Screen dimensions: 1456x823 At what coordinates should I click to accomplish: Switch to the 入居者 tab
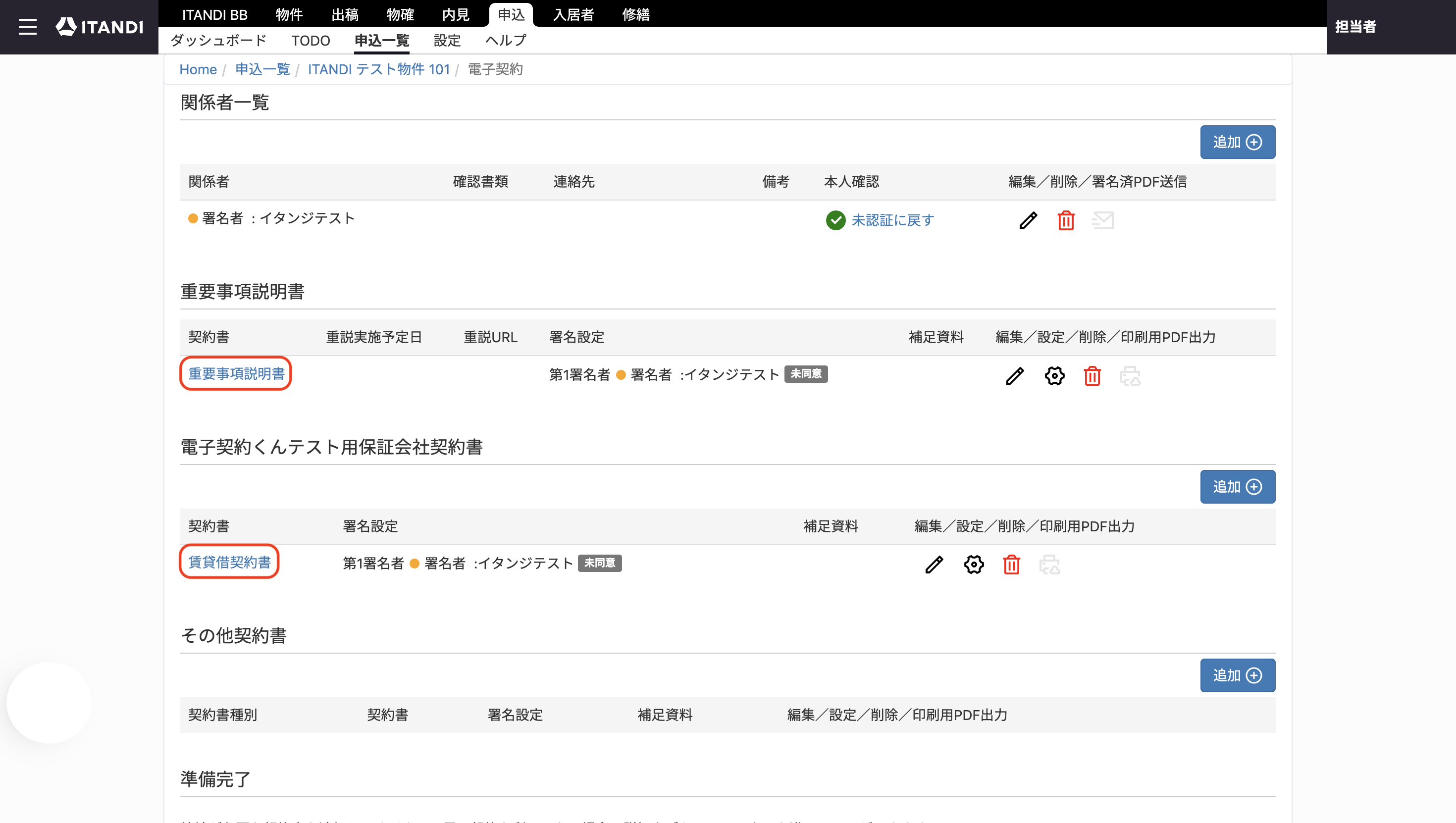pyautogui.click(x=573, y=14)
